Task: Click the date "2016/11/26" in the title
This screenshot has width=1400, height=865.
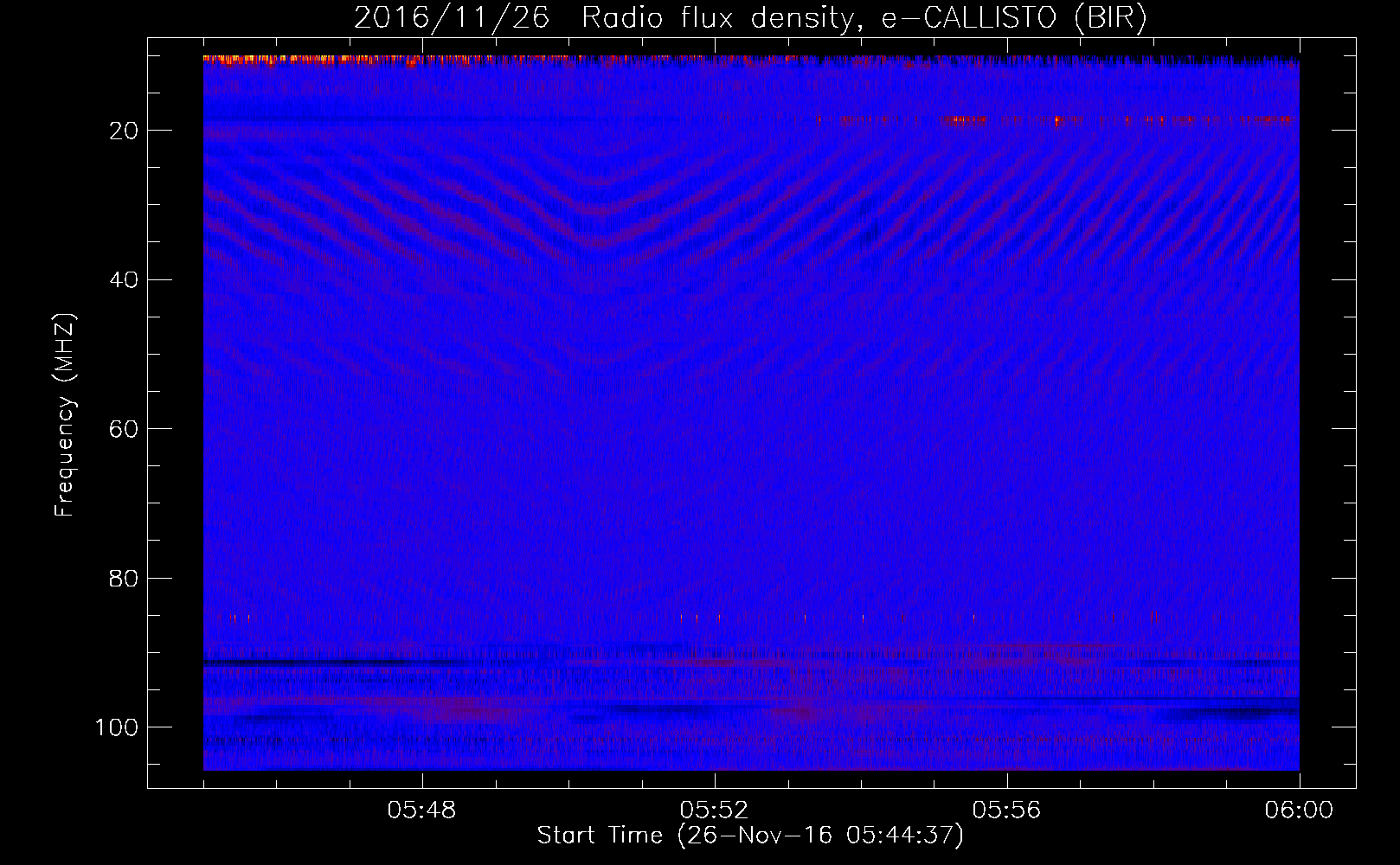Action: pyautogui.click(x=452, y=17)
